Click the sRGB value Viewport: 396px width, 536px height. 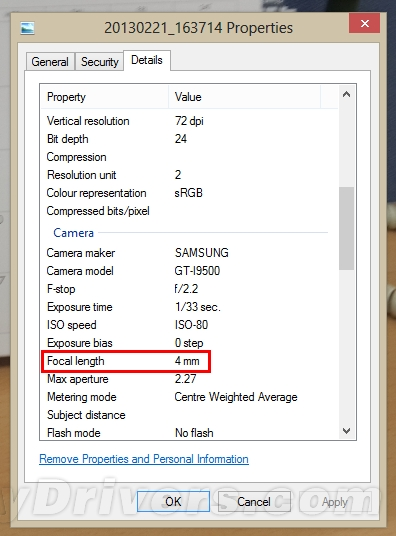click(188, 193)
